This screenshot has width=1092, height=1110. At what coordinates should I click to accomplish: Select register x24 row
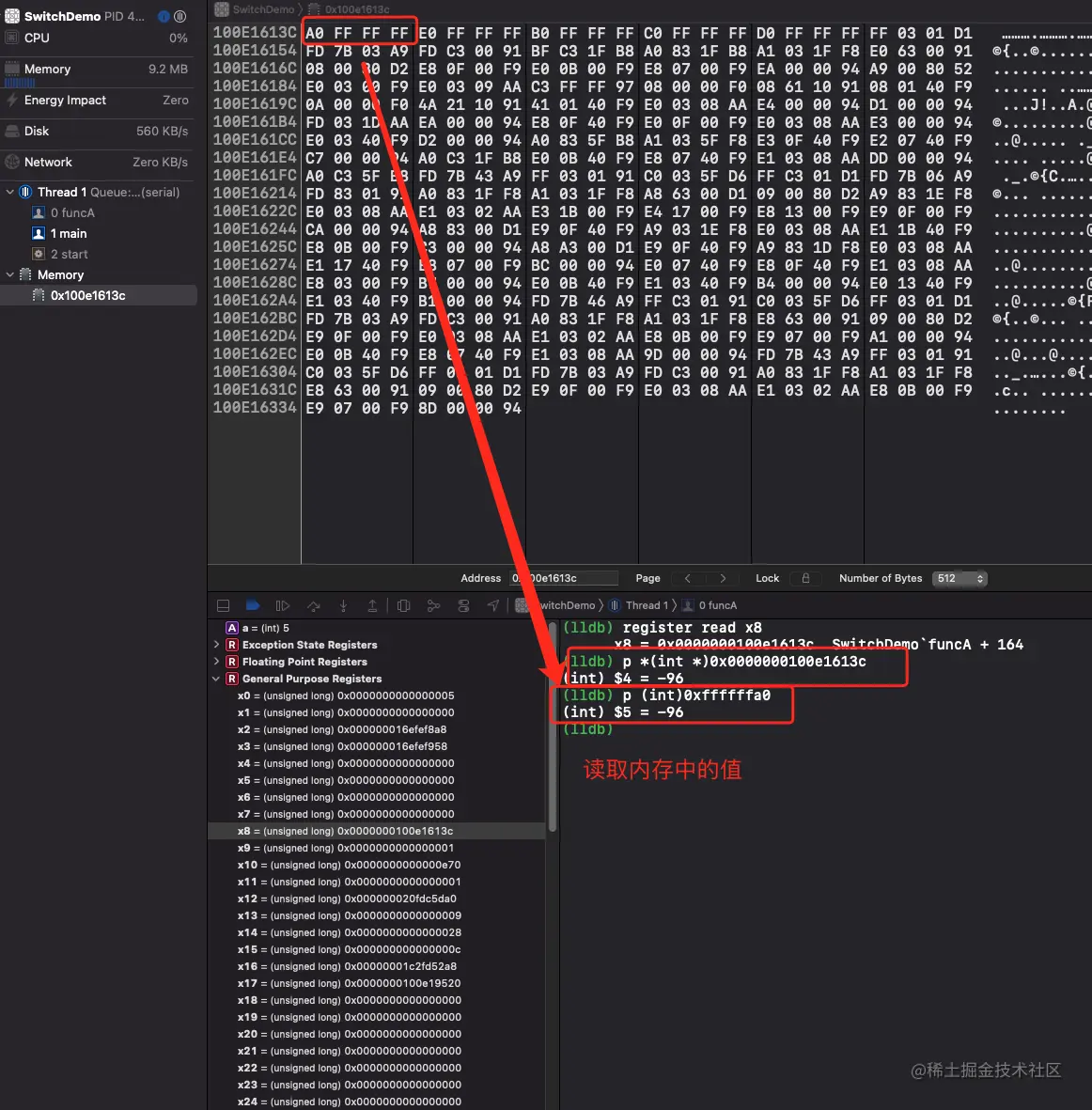coord(378,1102)
